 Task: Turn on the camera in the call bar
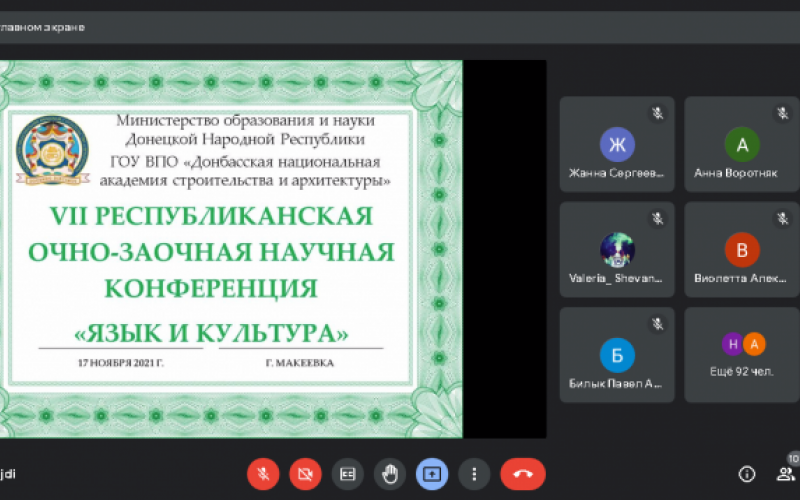[306, 474]
